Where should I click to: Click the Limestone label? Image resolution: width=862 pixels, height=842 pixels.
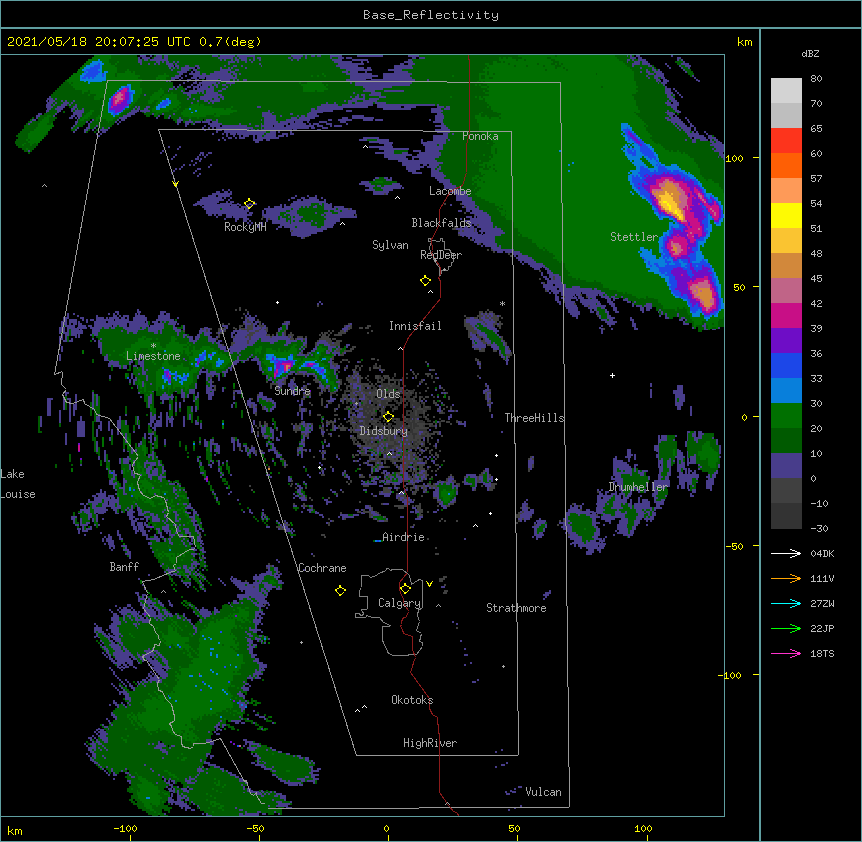point(153,356)
